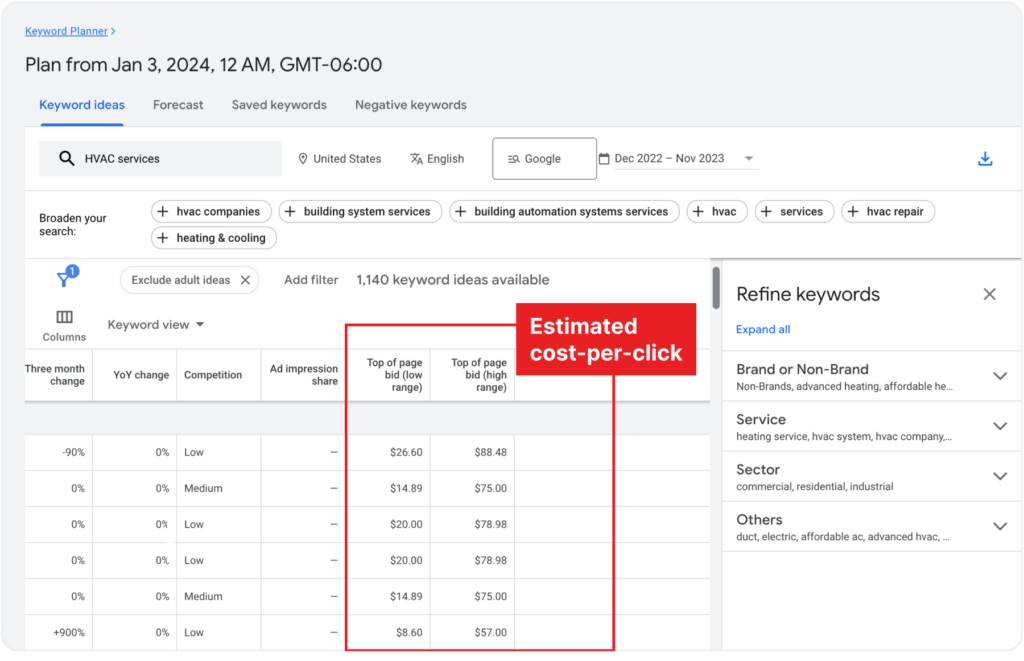Image resolution: width=1024 pixels, height=661 pixels.
Task: Expand the Sector refine section
Action: (x=1000, y=477)
